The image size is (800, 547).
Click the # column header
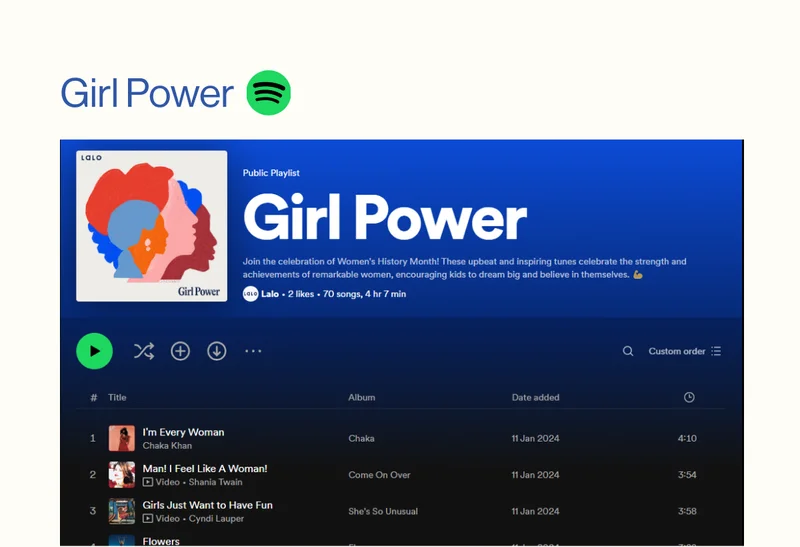tap(93, 397)
